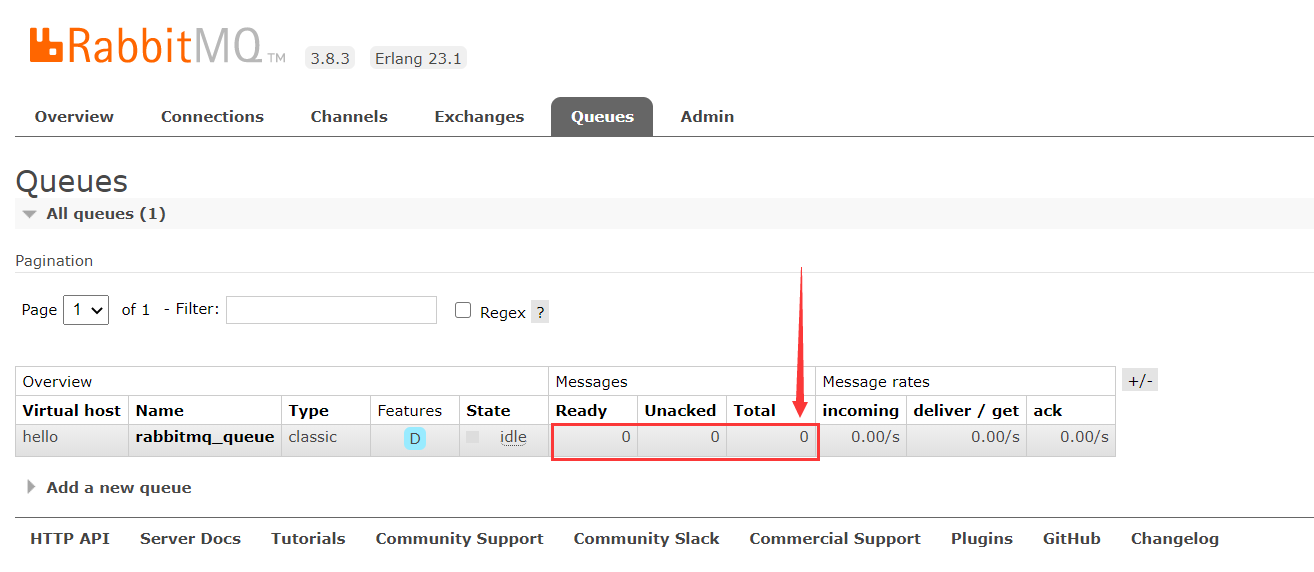
Task: Open the Page number dropdown
Action: pos(86,310)
